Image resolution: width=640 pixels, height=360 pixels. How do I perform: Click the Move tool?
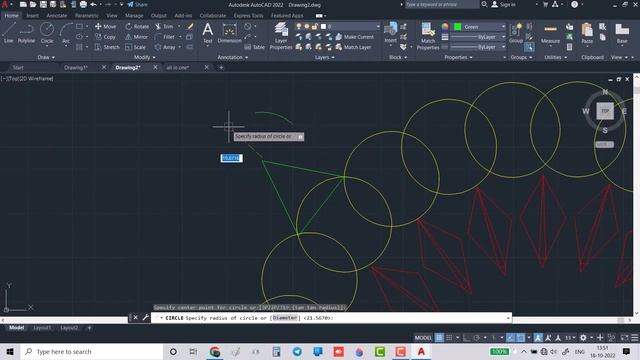(105, 26)
